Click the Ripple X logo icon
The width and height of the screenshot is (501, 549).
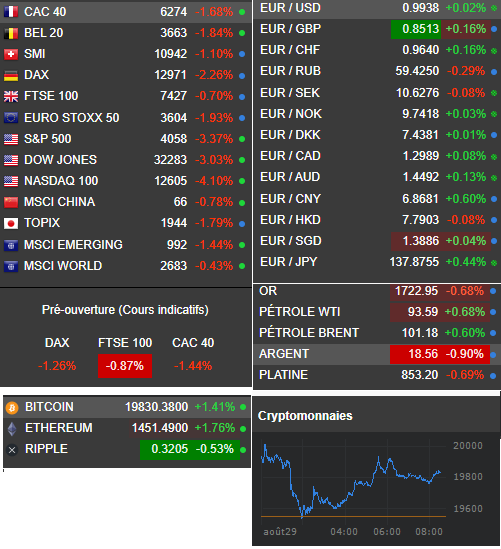tap(12, 450)
